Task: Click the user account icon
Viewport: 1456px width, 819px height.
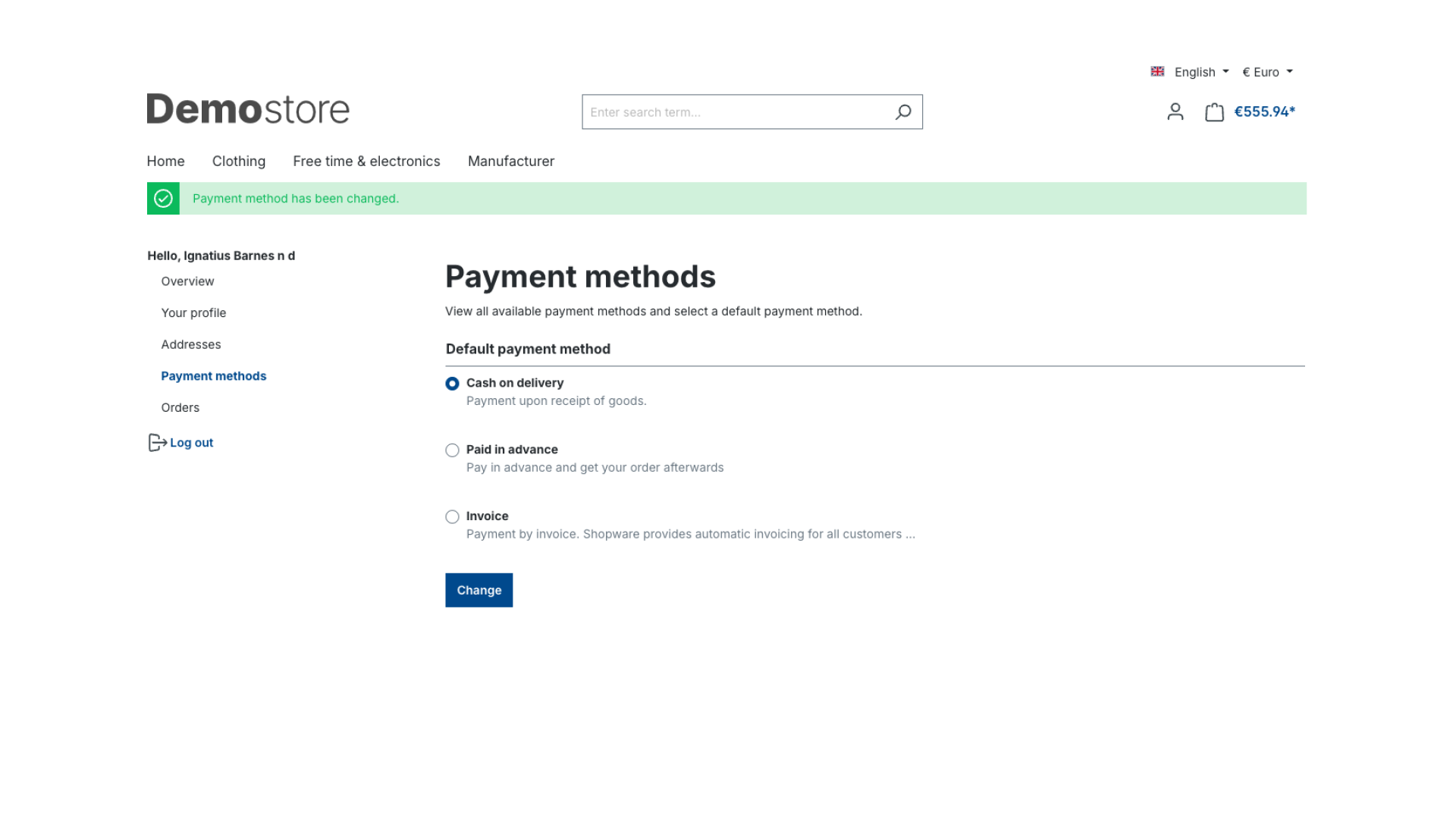Action: coord(1175,112)
